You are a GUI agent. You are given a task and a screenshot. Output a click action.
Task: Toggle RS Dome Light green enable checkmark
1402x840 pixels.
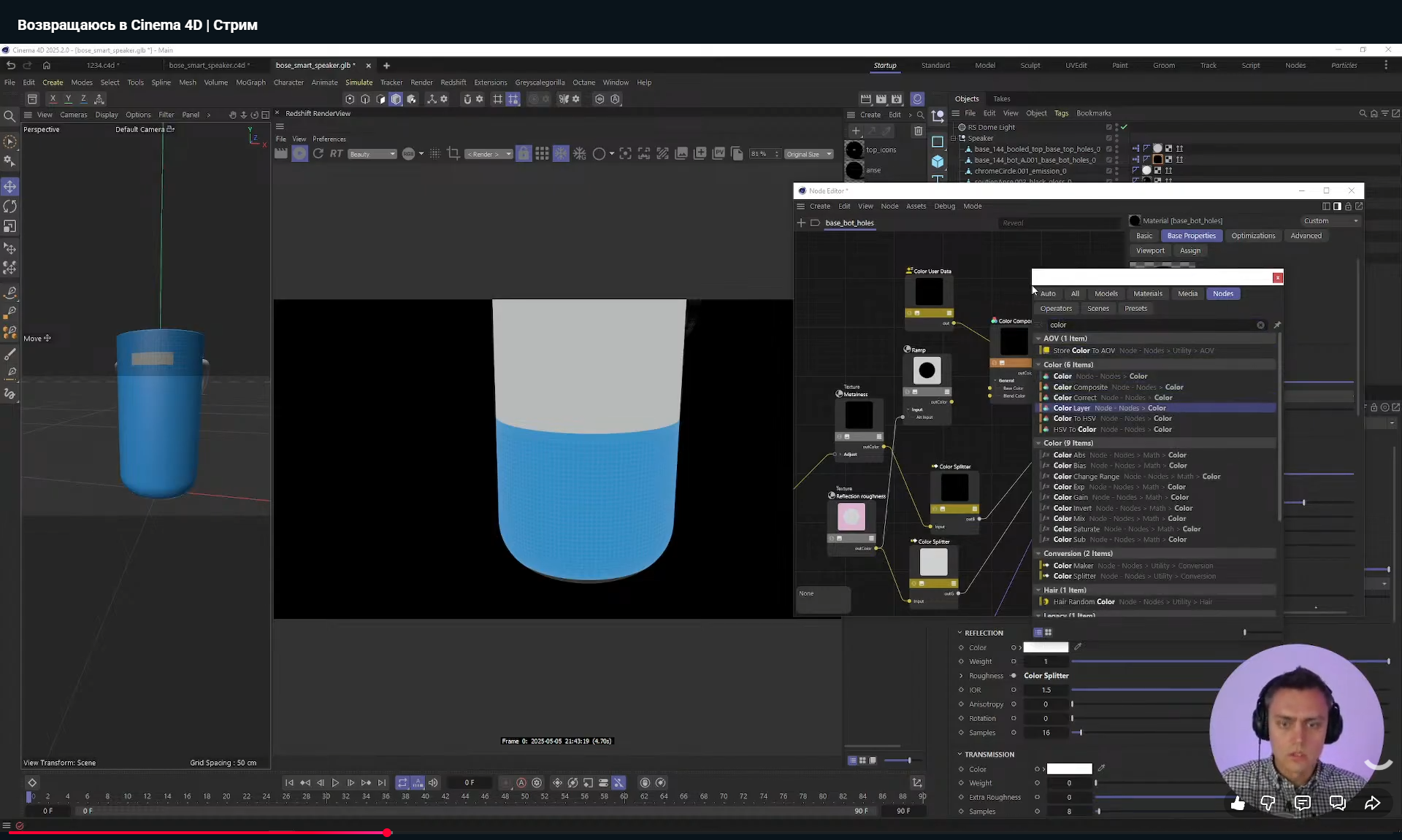coord(1124,127)
